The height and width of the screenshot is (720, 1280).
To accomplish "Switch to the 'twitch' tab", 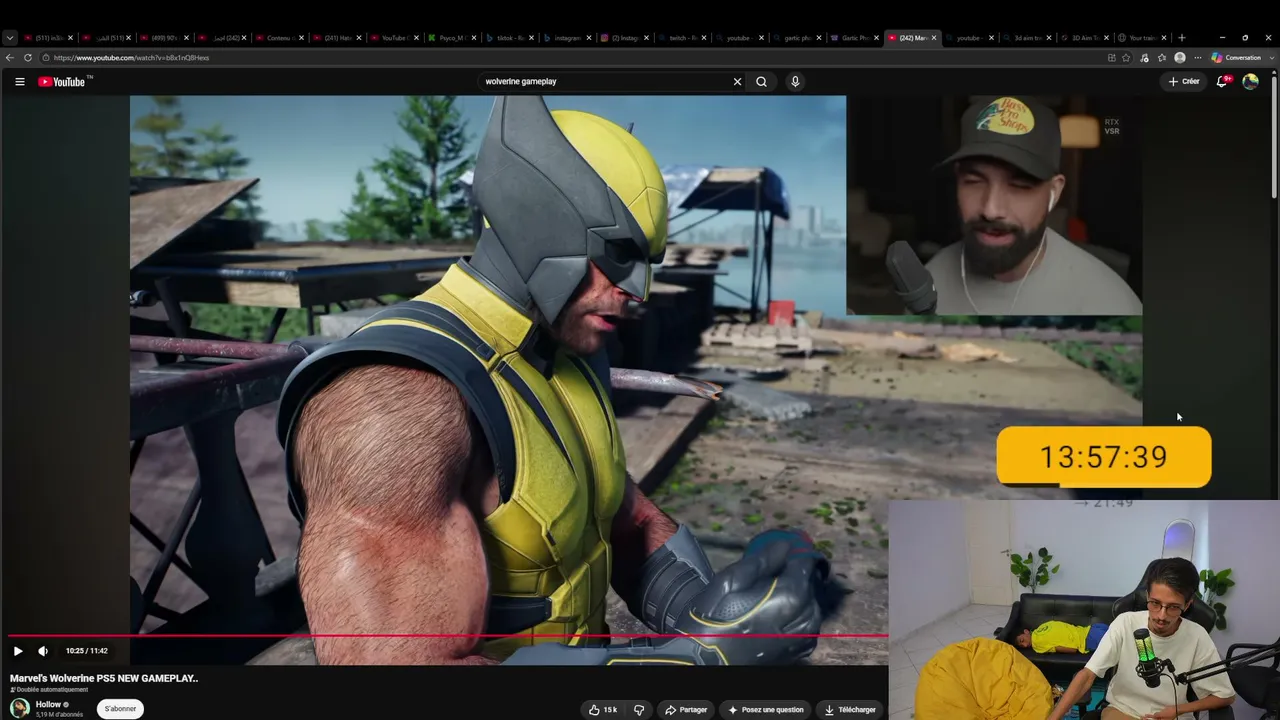I will point(680,38).
